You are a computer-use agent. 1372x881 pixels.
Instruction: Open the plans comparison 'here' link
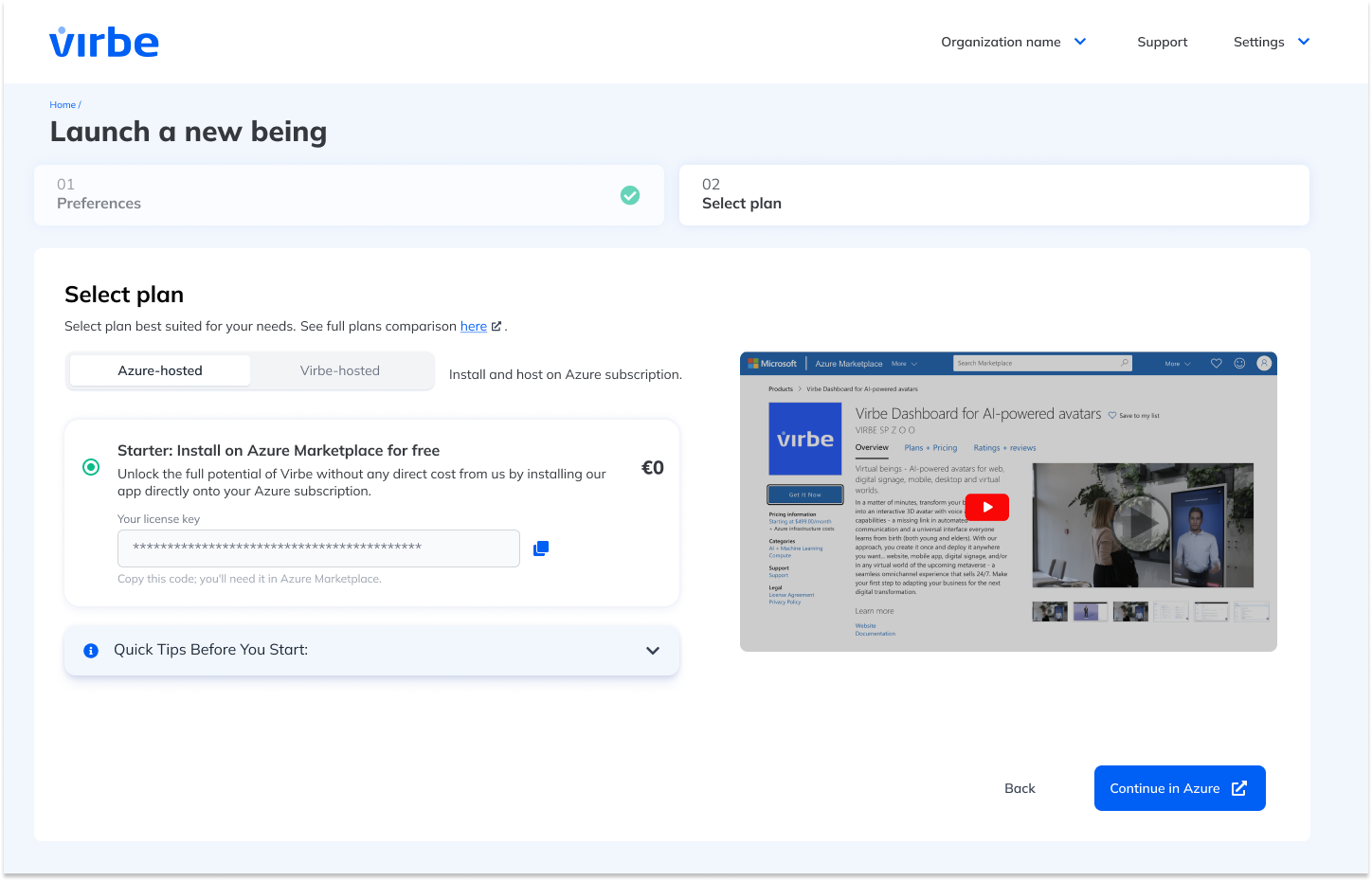(x=473, y=326)
